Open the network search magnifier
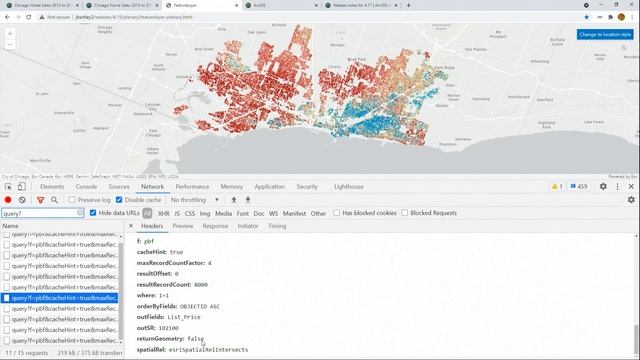Image resolution: width=640 pixels, height=360 pixels. 54,200
